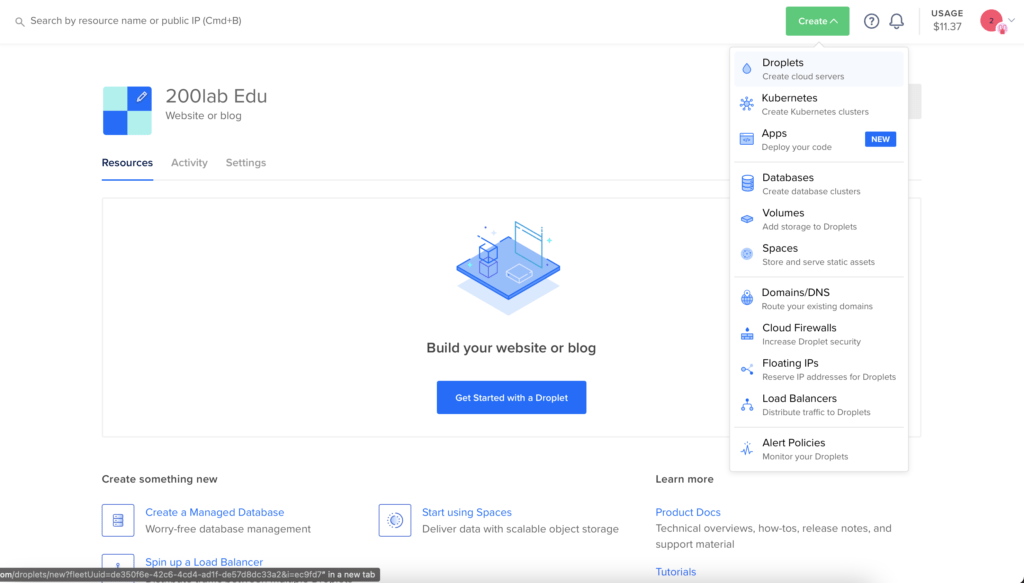
Task: Click the Alert Policies pulse icon
Action: (x=747, y=449)
